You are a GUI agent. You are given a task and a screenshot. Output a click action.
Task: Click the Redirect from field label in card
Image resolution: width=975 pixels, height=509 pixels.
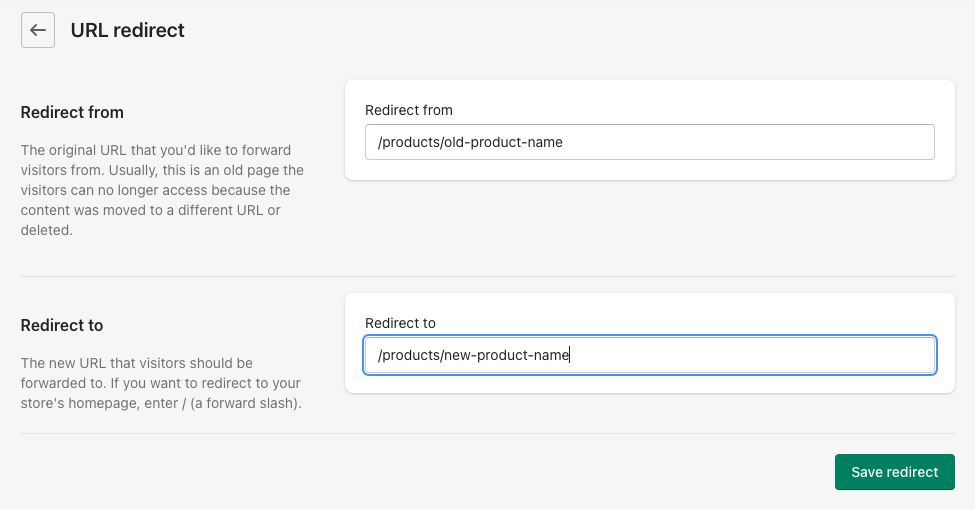[x=409, y=110]
